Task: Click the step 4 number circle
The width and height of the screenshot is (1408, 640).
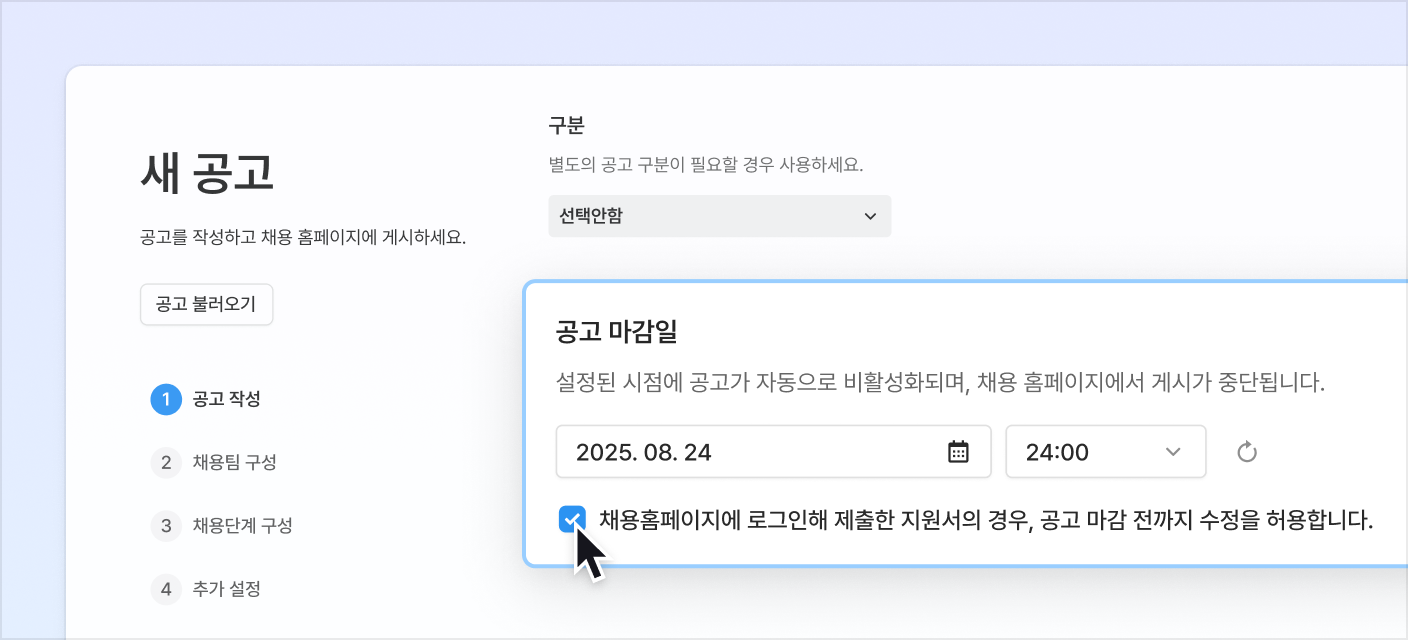Action: click(x=166, y=589)
